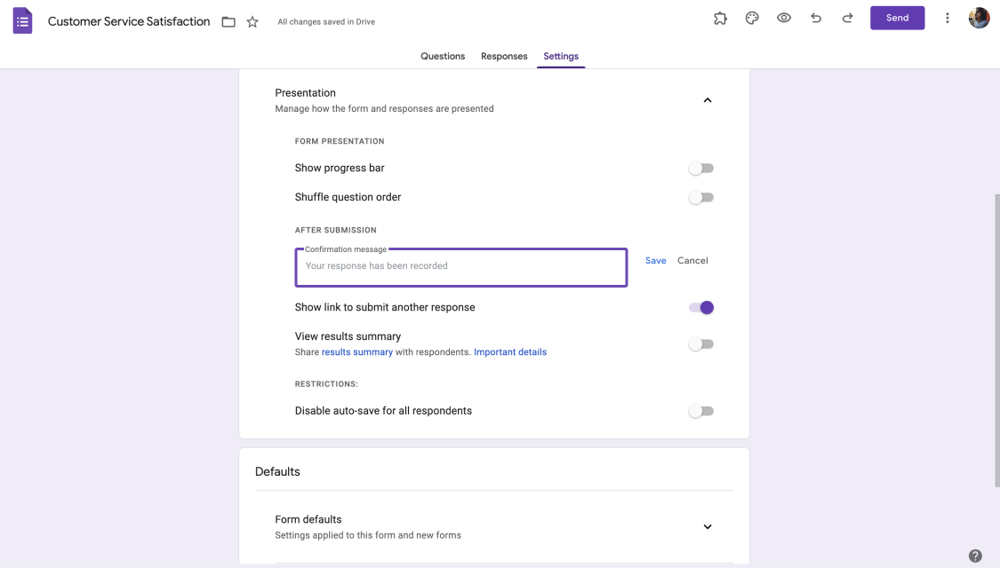The width and height of the screenshot is (1000, 568).
Task: Star the Customer Service Satisfaction form
Action: tap(253, 22)
